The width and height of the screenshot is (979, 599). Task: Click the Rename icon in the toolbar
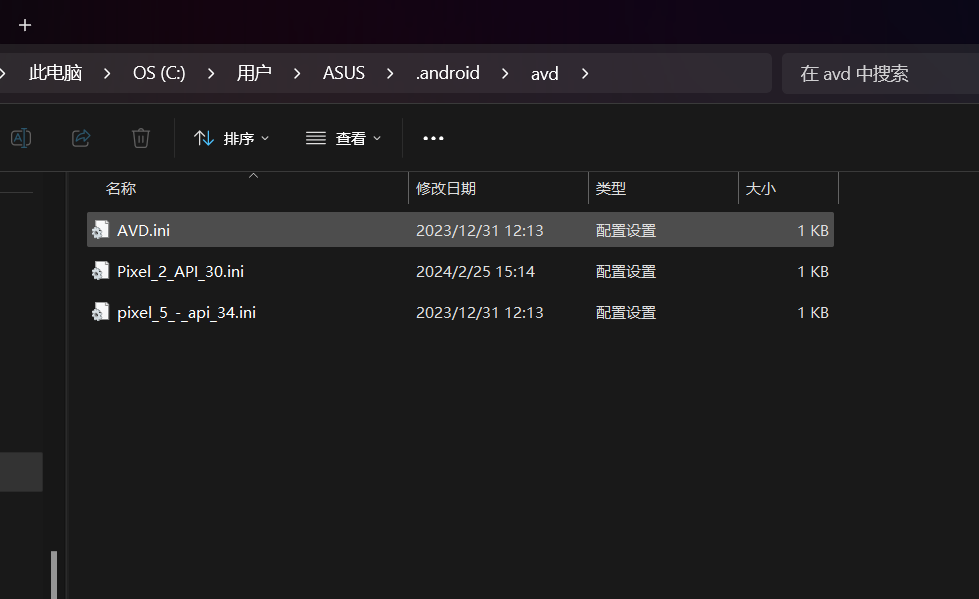point(21,138)
